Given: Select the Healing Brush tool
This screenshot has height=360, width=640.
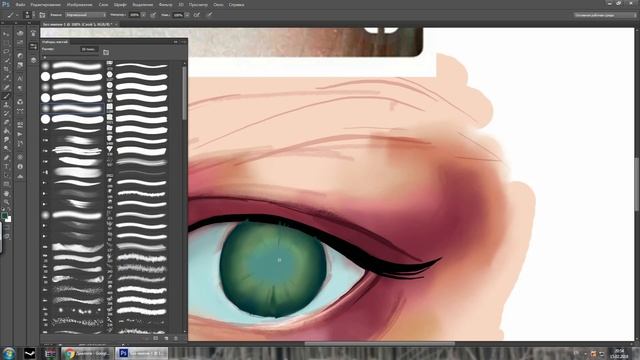Looking at the screenshot, I should click(x=7, y=87).
